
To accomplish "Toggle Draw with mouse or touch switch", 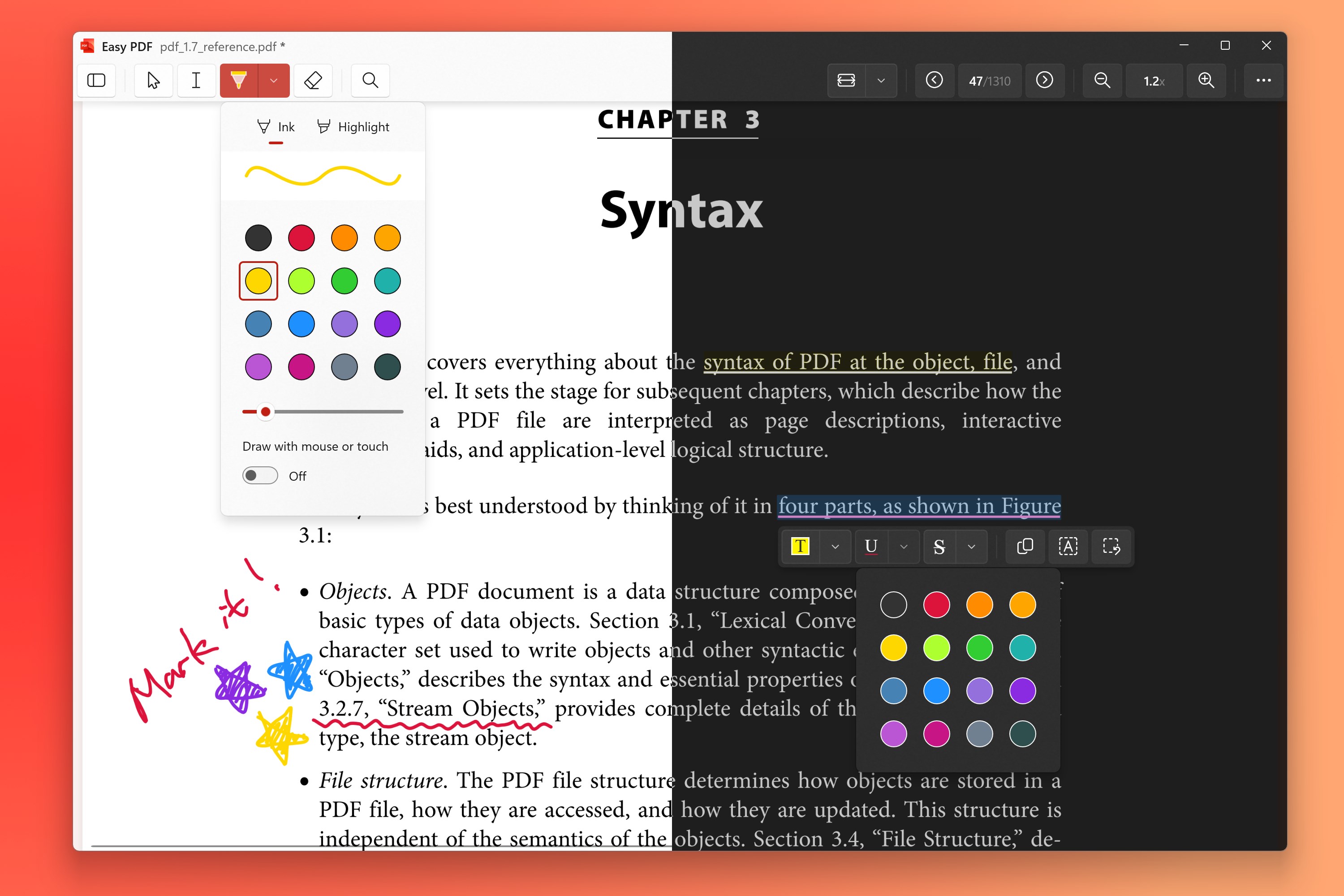I will [260, 475].
